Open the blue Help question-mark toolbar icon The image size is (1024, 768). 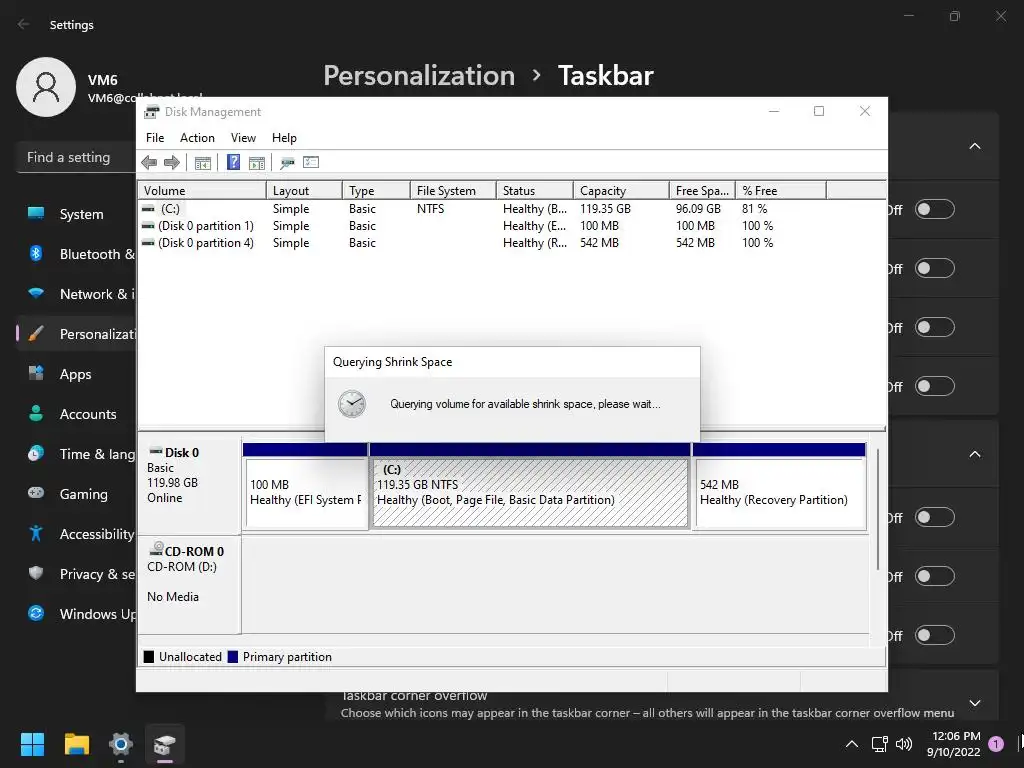(x=233, y=163)
